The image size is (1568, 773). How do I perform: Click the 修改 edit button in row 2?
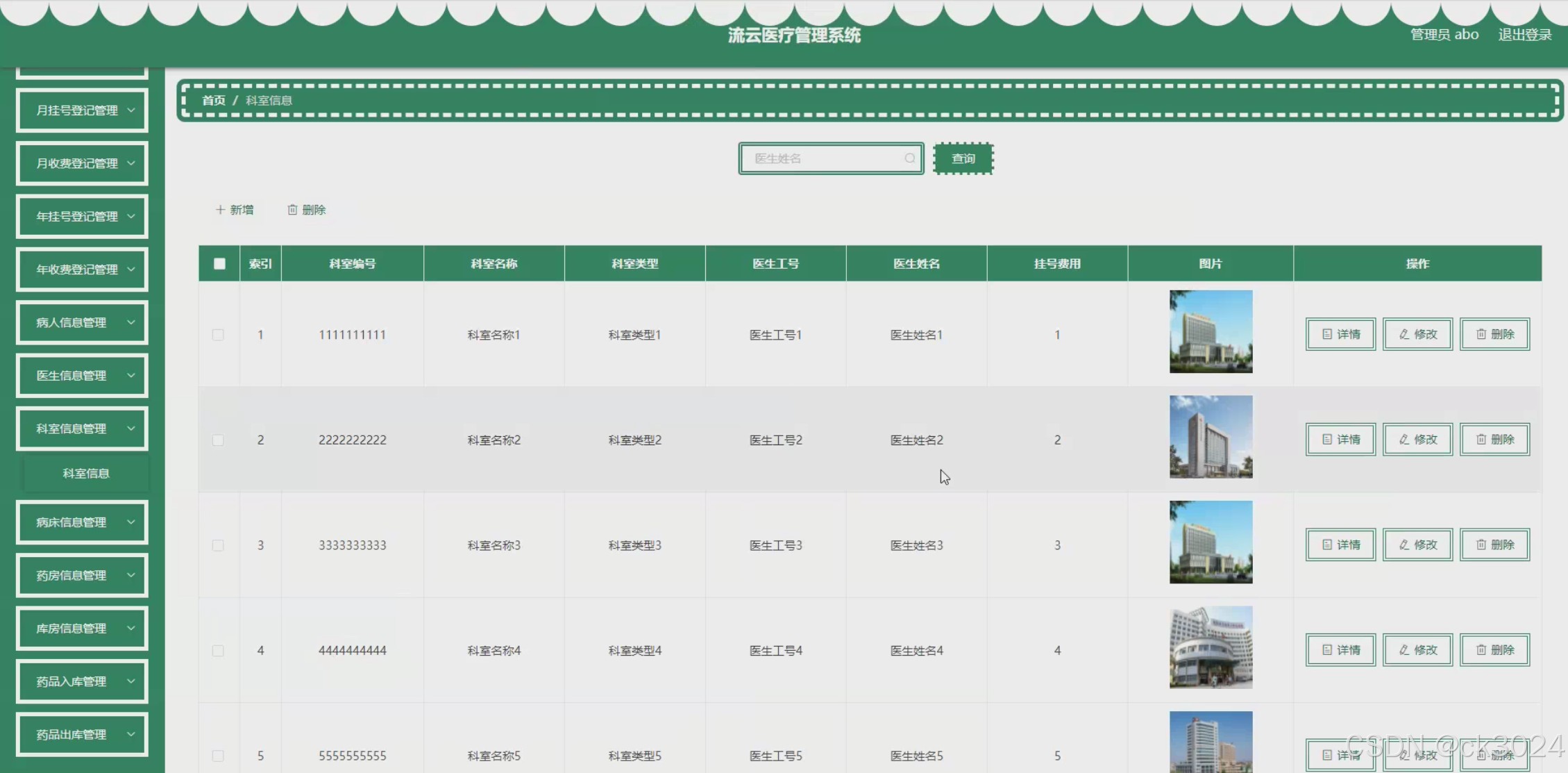click(1417, 440)
